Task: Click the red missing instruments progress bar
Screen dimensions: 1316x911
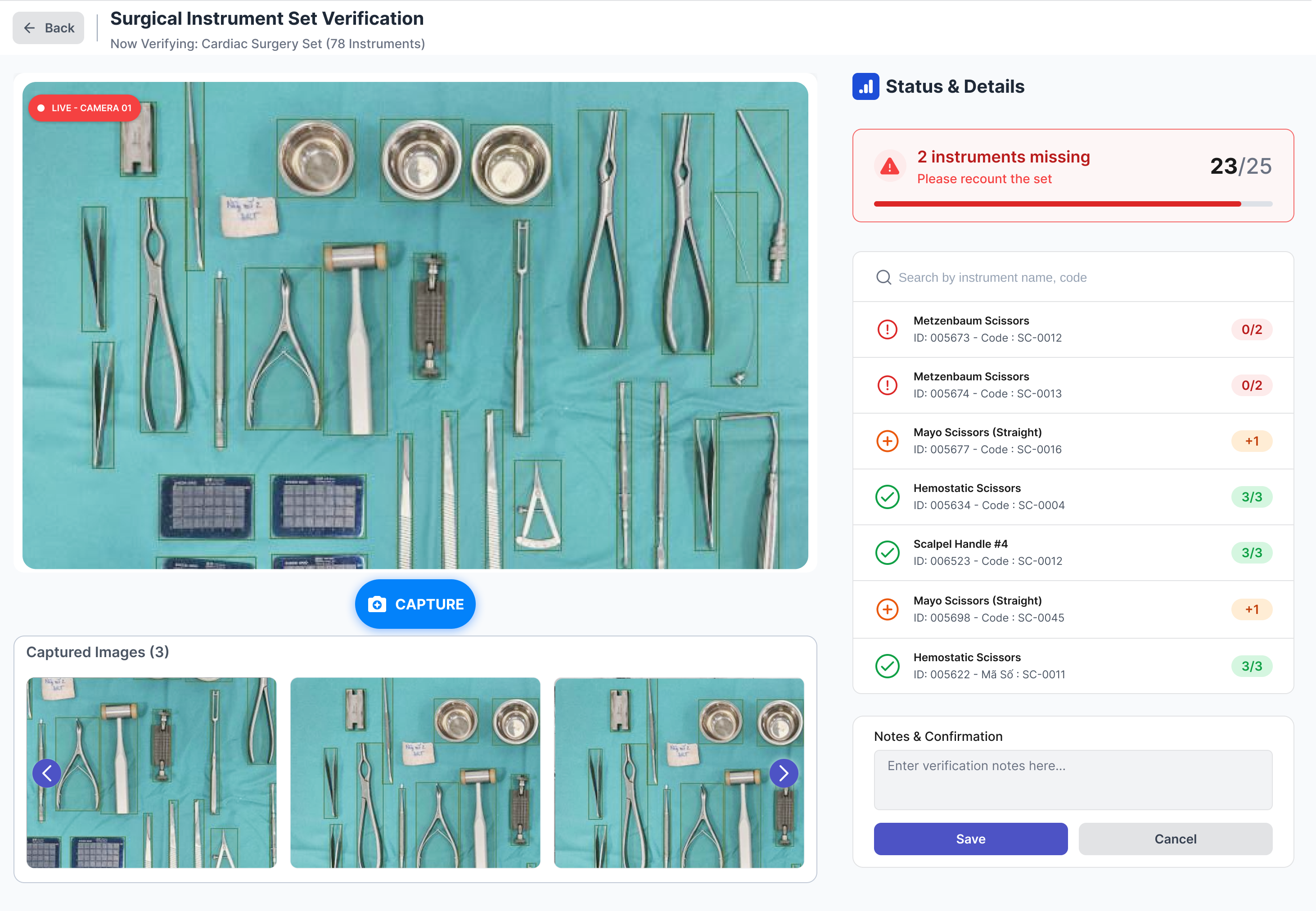Action: click(x=1073, y=204)
